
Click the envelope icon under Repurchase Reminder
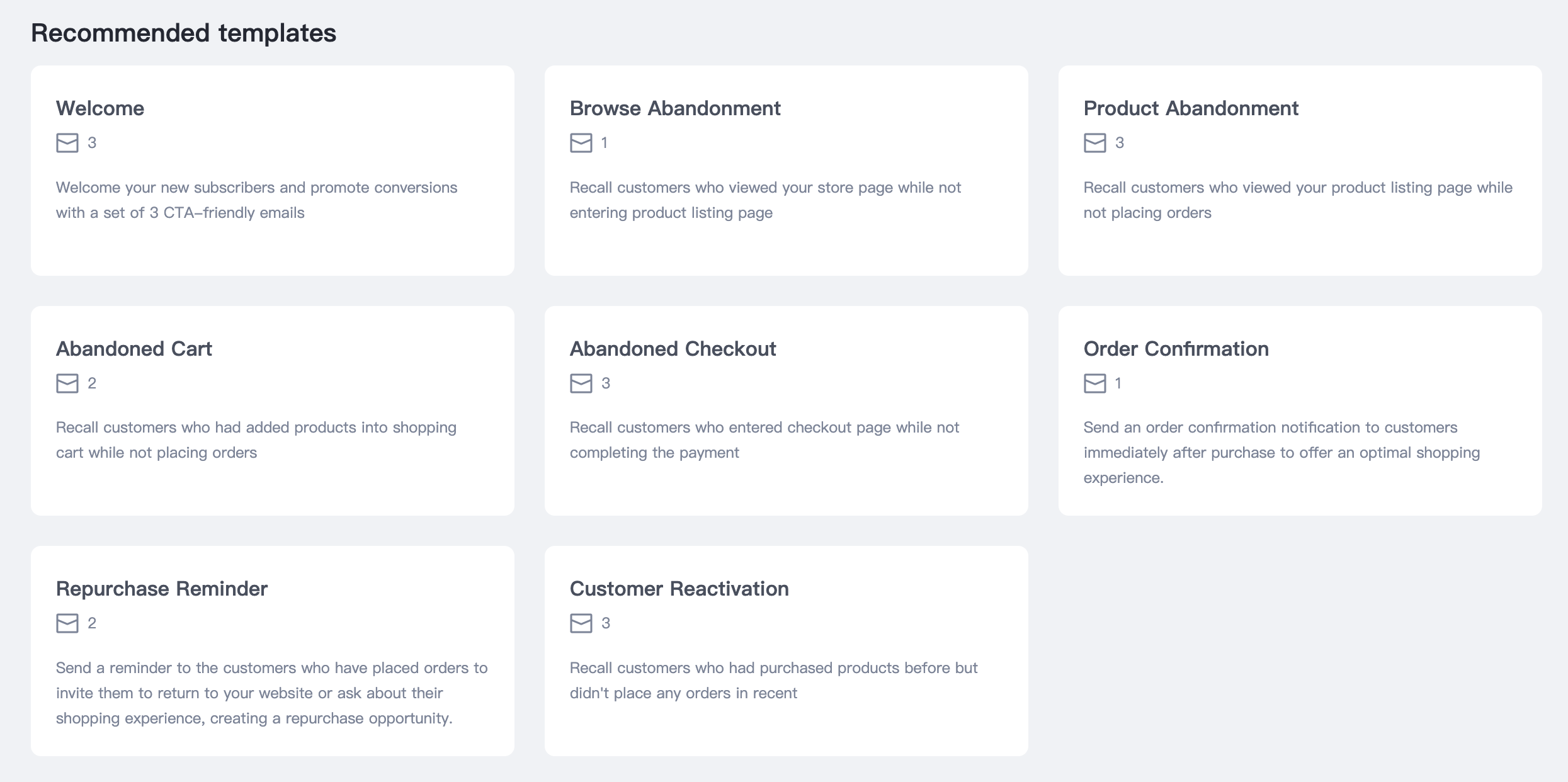tap(67, 623)
